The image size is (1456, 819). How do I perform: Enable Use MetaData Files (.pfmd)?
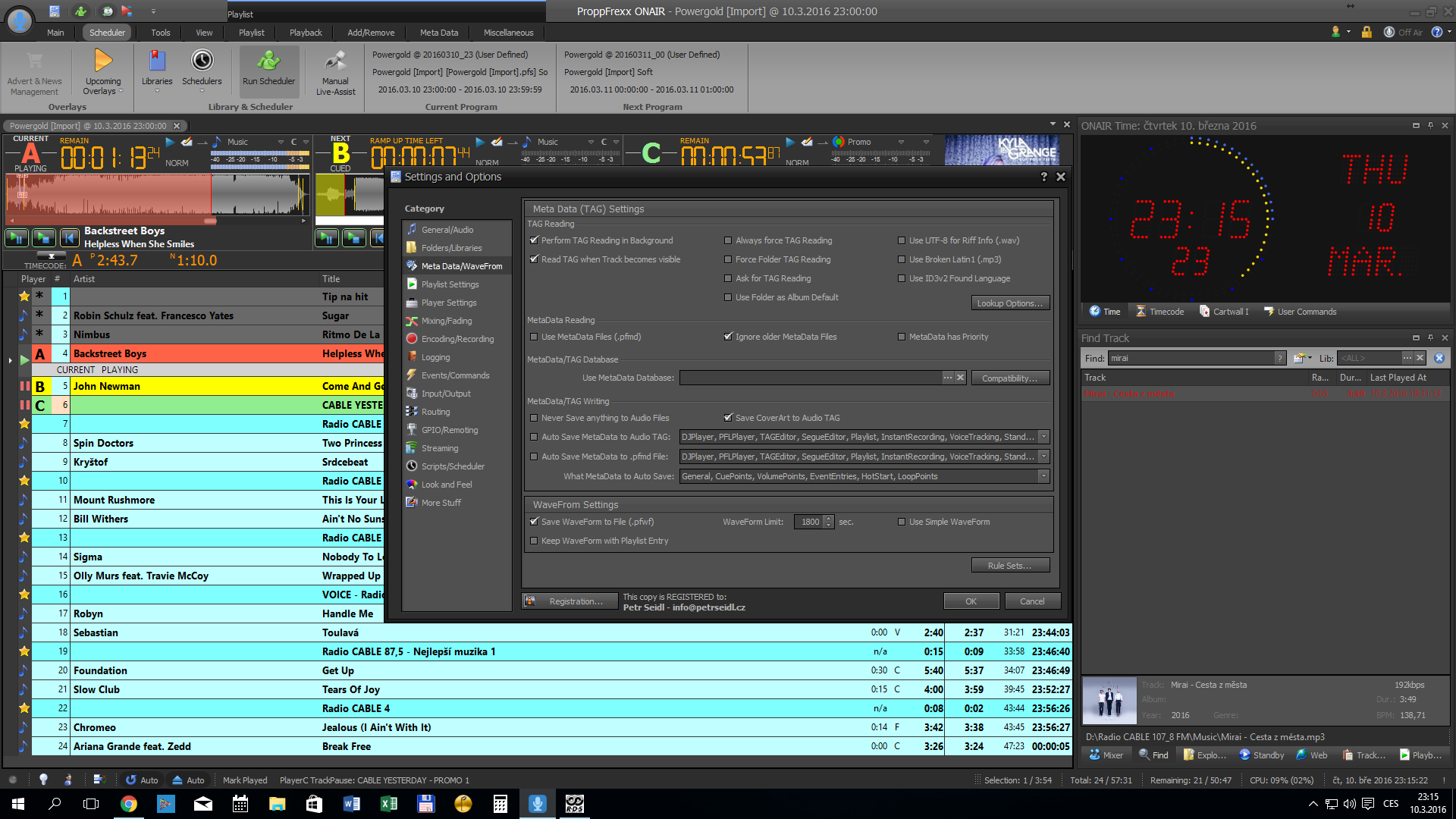(534, 337)
